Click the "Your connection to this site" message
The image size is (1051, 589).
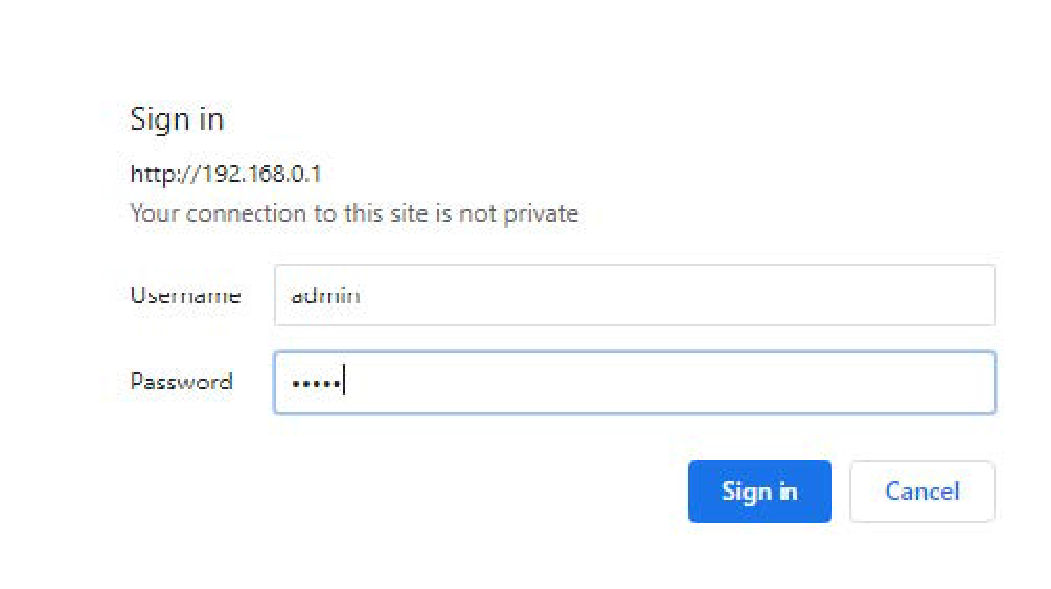pyautogui.click(x=354, y=214)
